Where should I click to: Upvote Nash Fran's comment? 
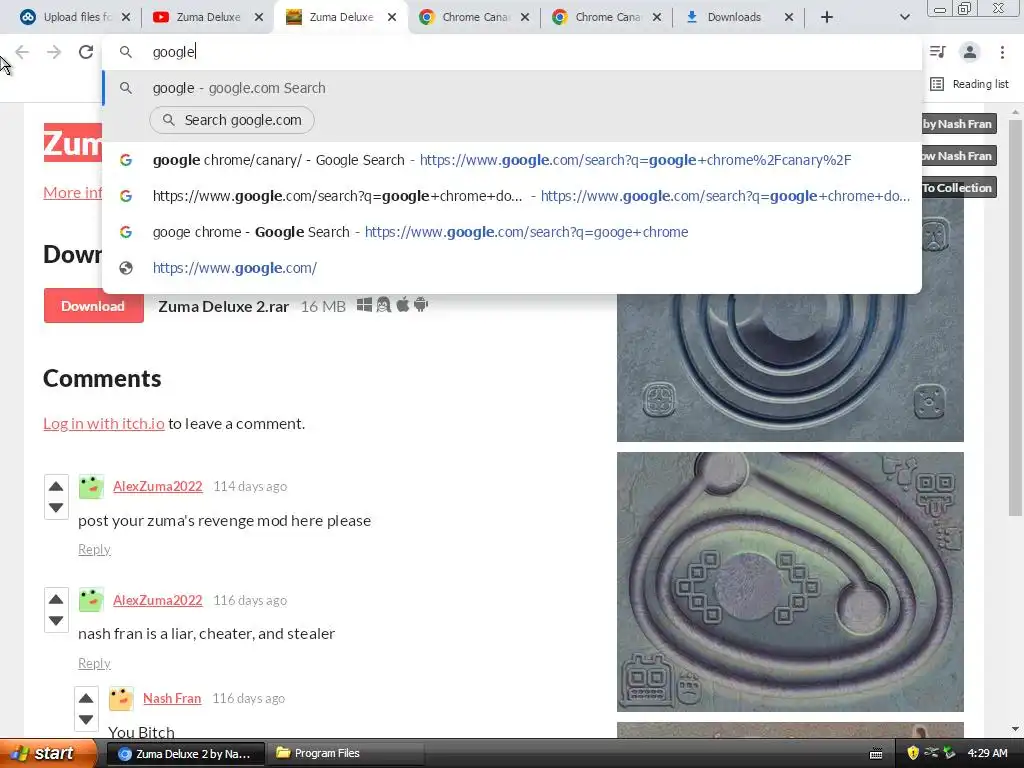[86, 698]
